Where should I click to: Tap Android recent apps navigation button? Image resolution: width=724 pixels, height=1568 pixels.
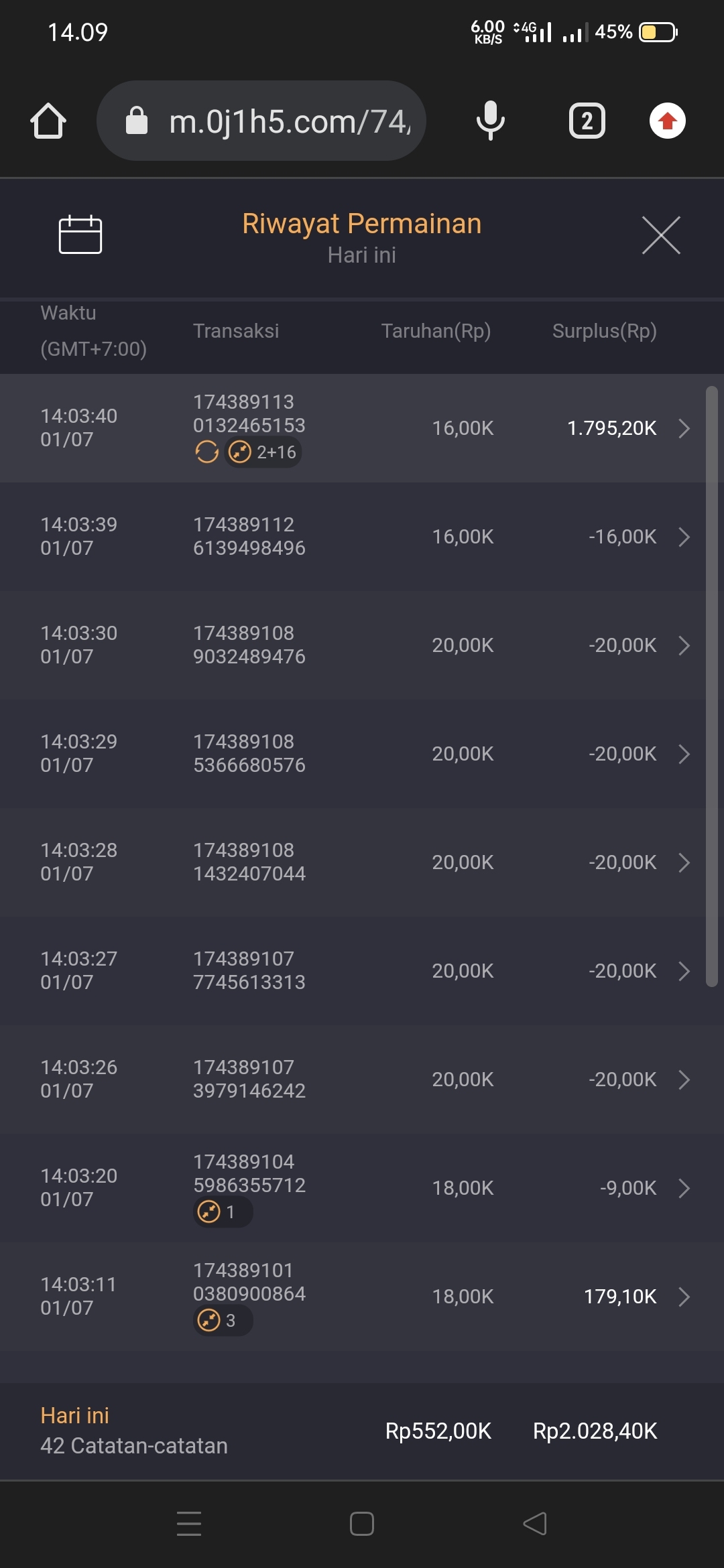tap(189, 1524)
